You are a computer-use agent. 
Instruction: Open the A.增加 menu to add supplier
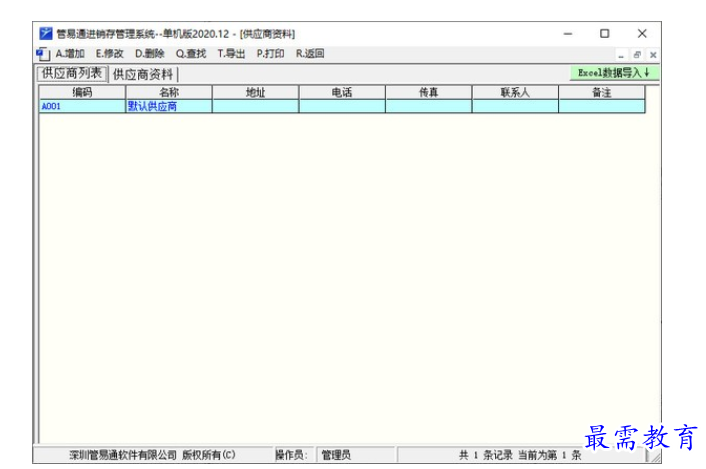(x=70, y=54)
